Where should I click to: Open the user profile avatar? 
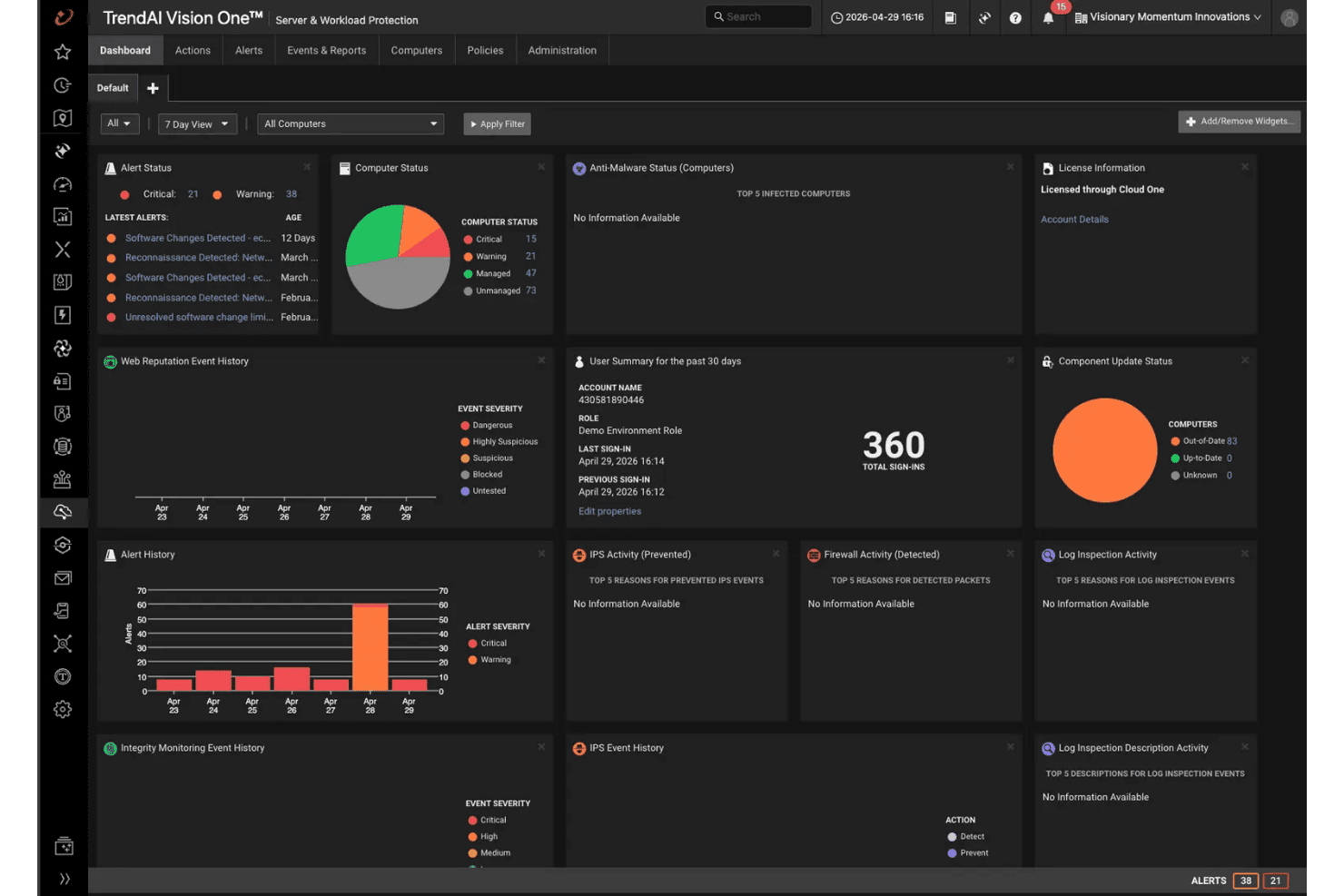coord(1289,17)
